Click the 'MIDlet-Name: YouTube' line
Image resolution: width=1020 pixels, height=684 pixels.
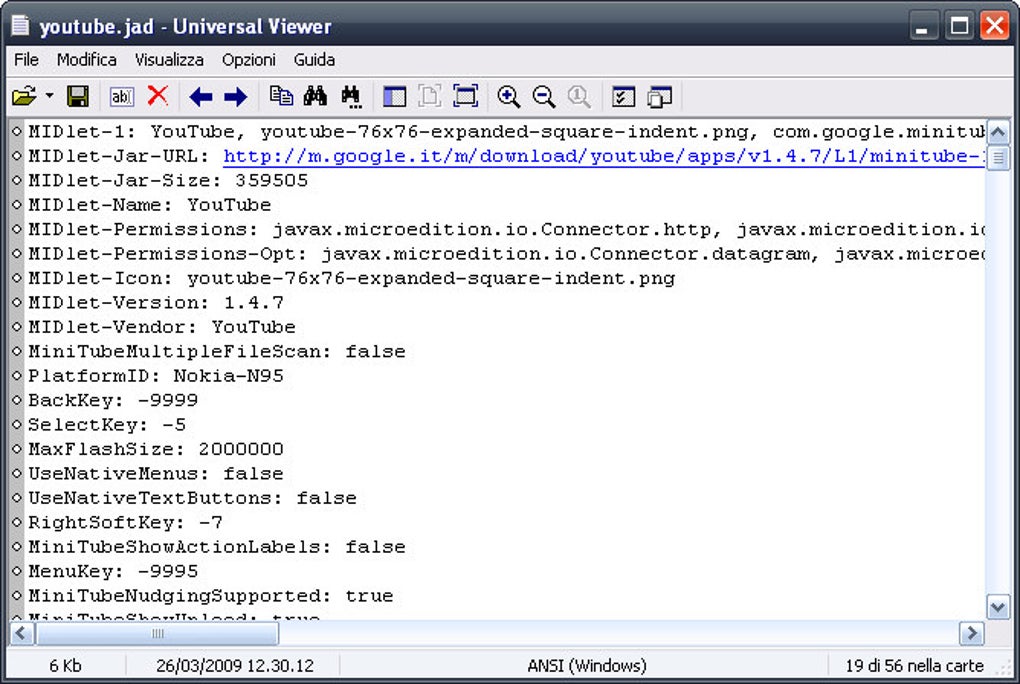coord(150,205)
